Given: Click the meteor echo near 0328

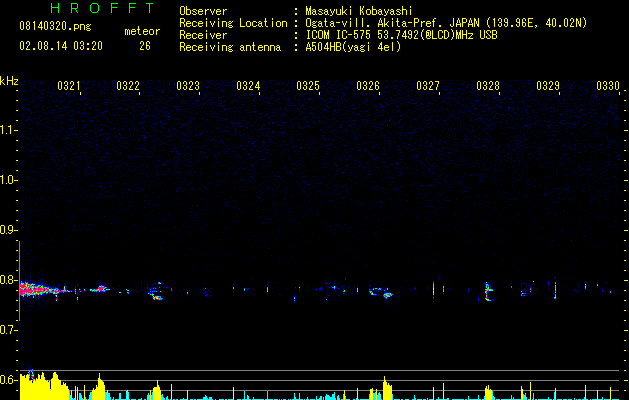Looking at the screenshot, I should click(x=489, y=292).
